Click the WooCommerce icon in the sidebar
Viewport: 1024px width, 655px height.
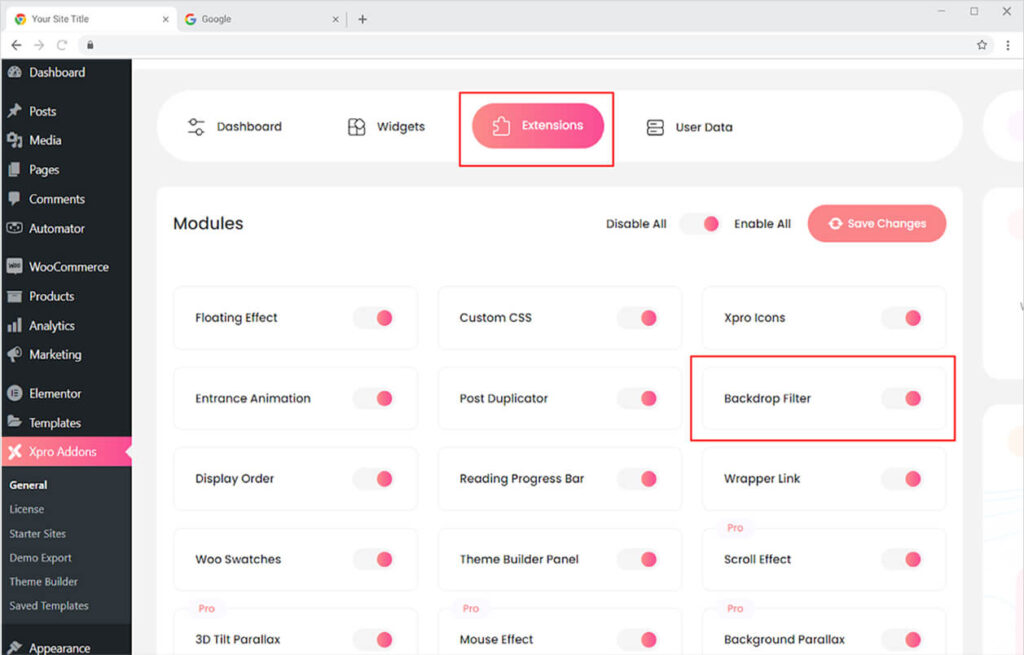click(14, 267)
